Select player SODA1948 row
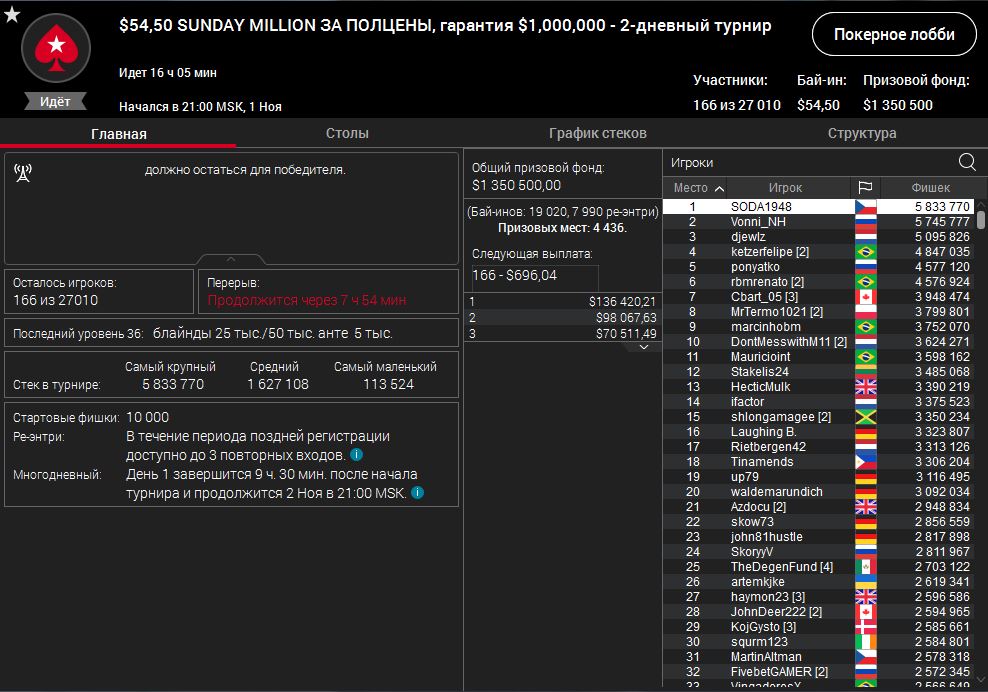The height and width of the screenshot is (692, 988). point(760,207)
